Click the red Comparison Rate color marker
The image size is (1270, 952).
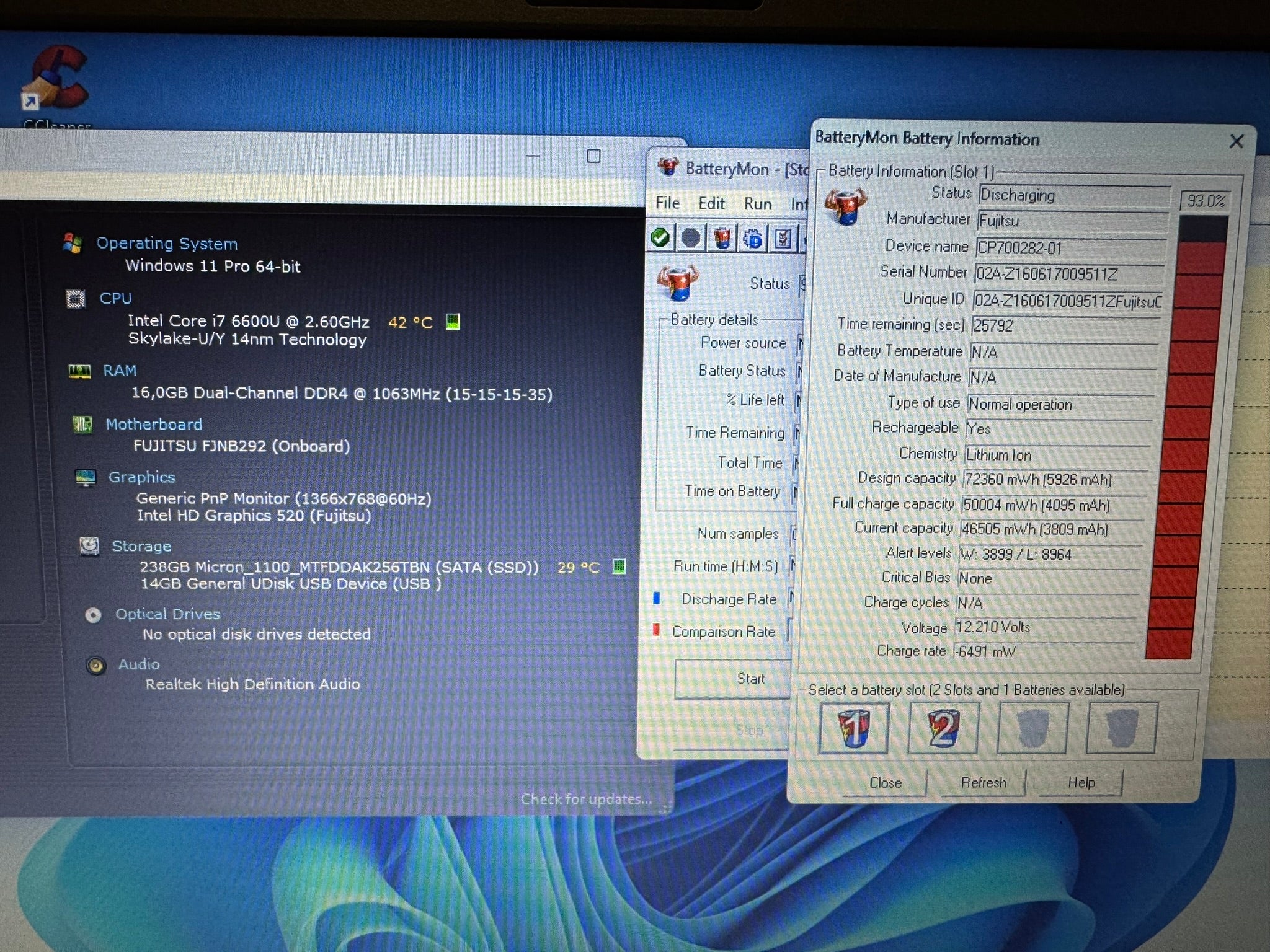pyautogui.click(x=656, y=630)
